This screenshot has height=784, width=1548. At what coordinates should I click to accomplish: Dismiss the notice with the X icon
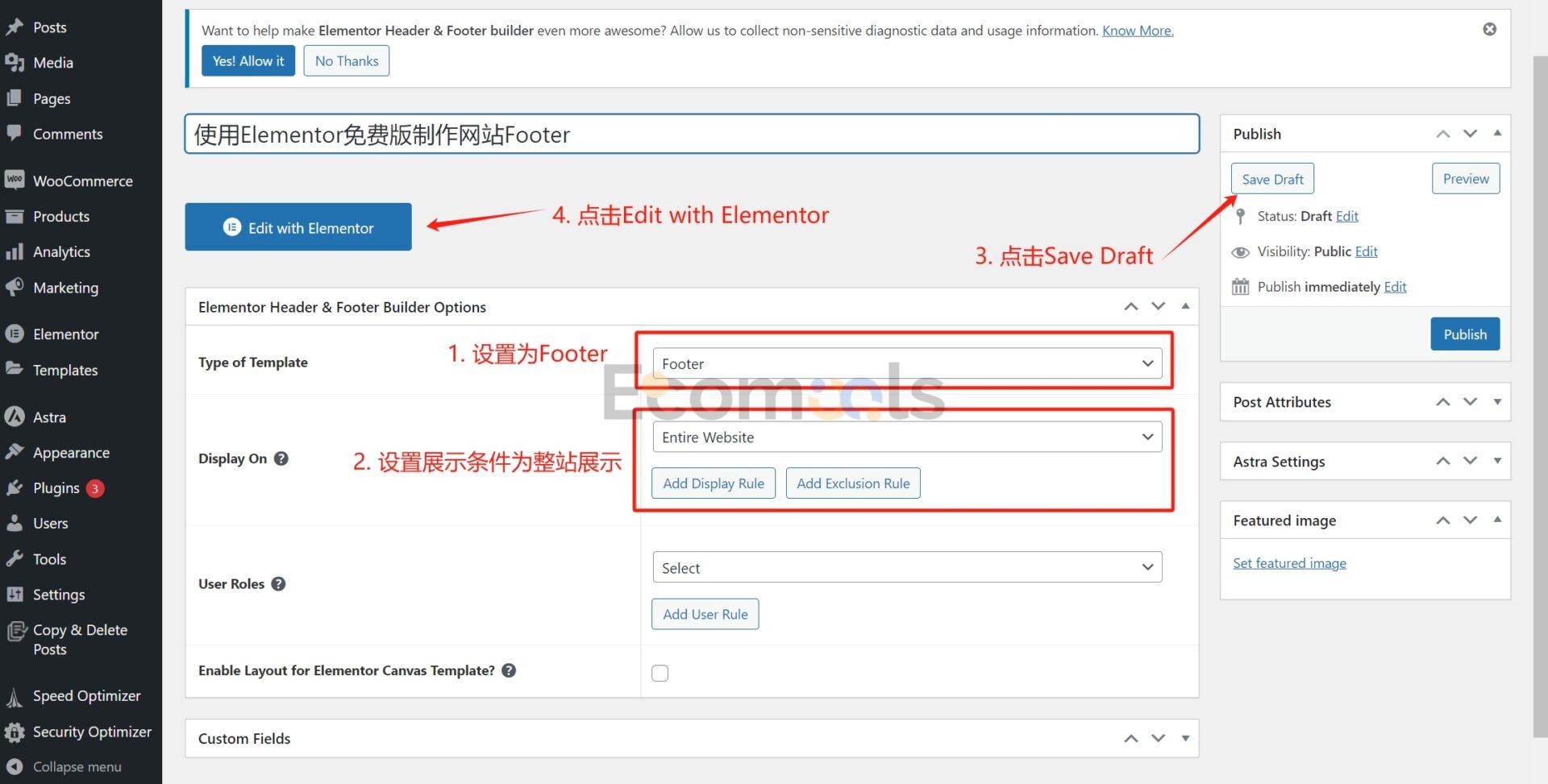pos(1490,29)
